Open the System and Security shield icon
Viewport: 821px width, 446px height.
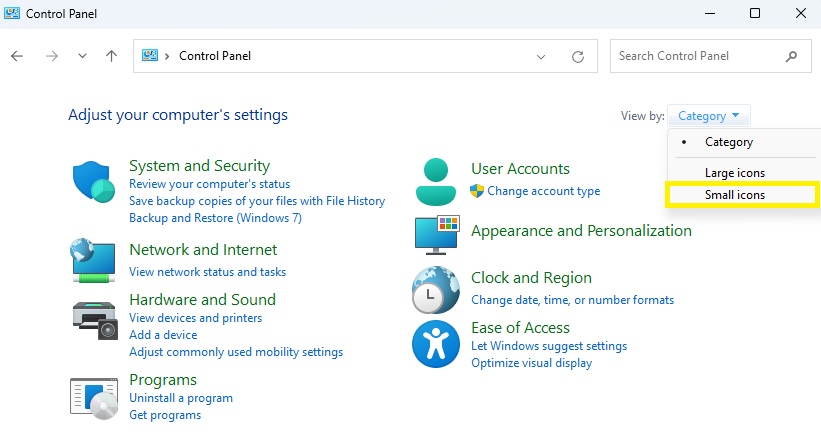pos(94,182)
